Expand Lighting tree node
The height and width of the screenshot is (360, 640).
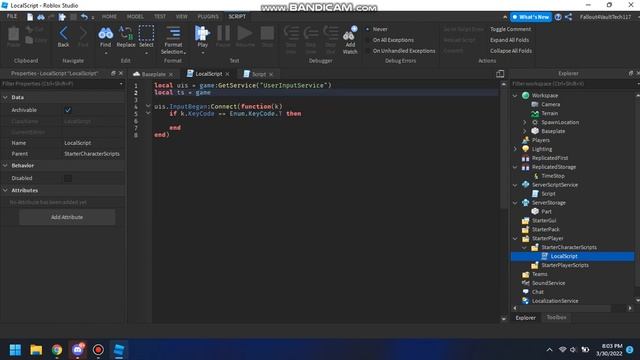pos(515,149)
